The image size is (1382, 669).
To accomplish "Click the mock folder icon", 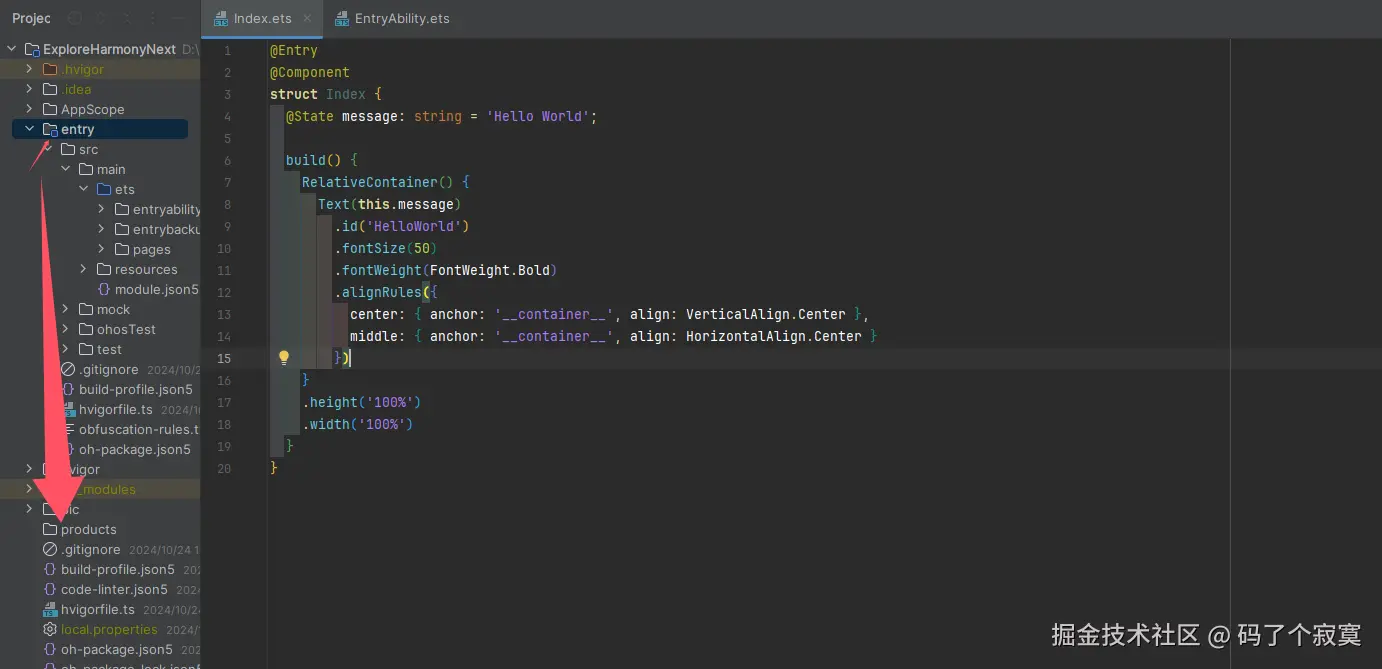I will tap(86, 309).
